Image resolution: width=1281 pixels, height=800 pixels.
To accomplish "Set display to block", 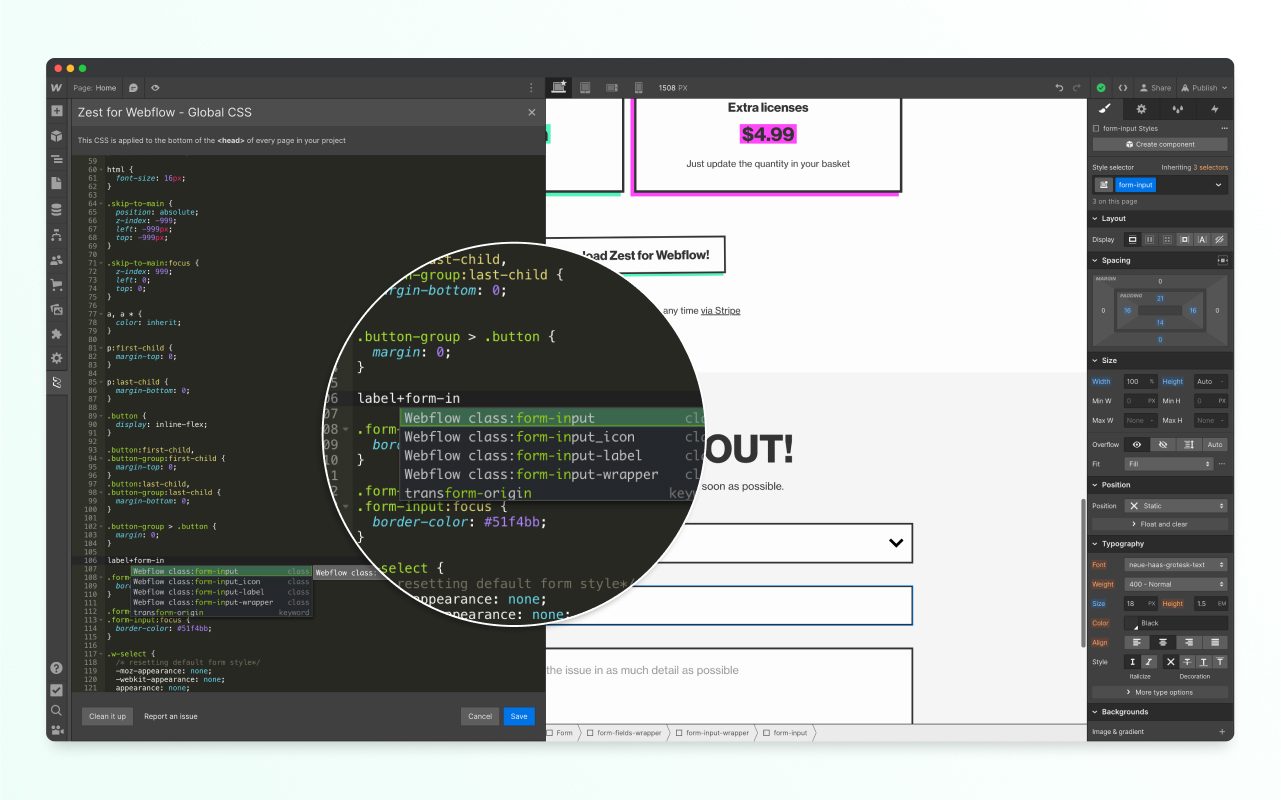I will (1133, 240).
